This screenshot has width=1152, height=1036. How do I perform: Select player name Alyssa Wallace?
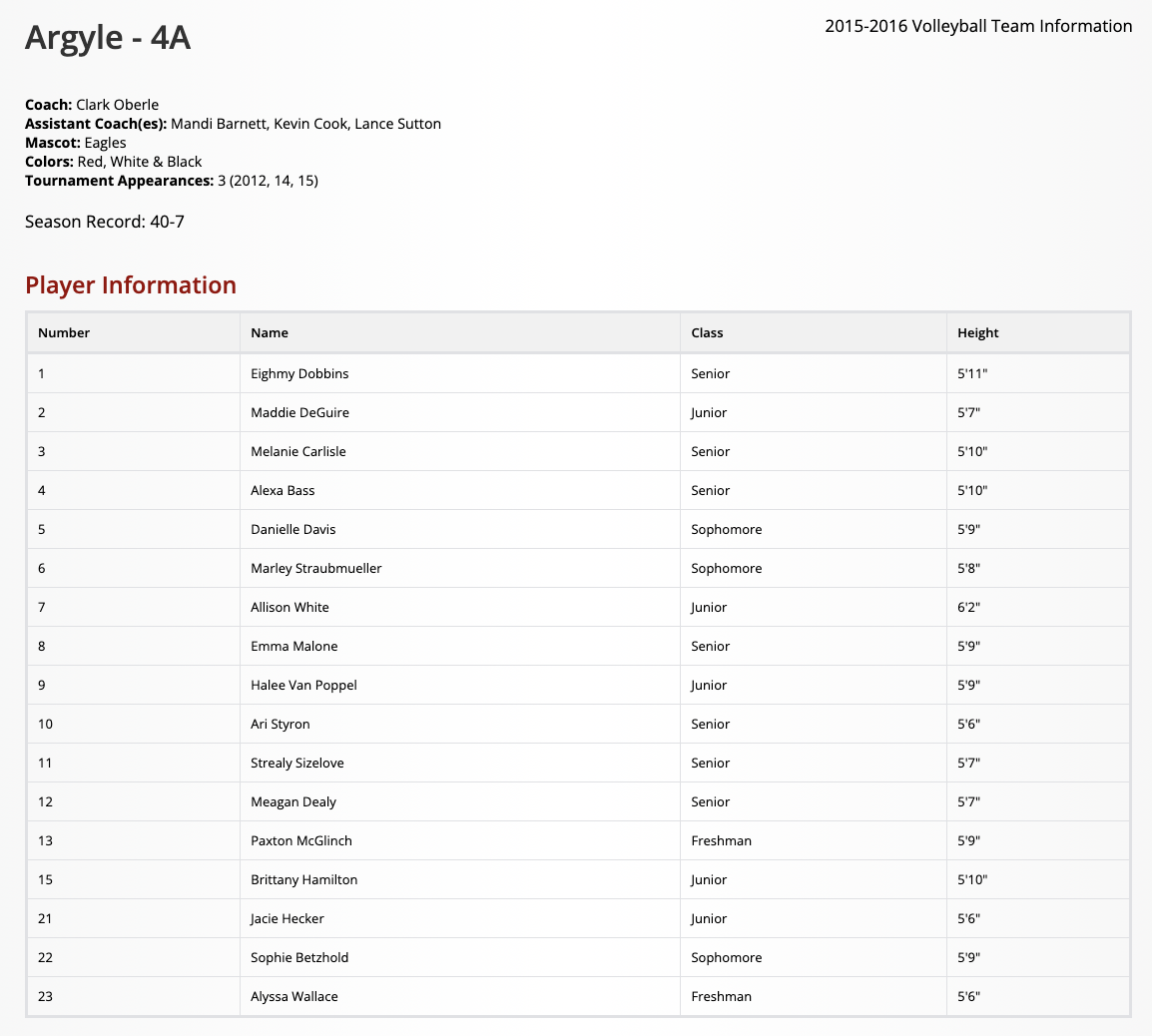[x=294, y=996]
